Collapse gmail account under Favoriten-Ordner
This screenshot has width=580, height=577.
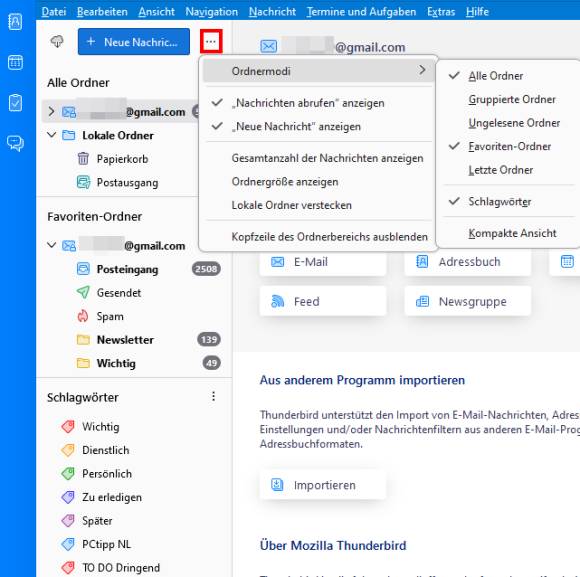click(x=51, y=245)
